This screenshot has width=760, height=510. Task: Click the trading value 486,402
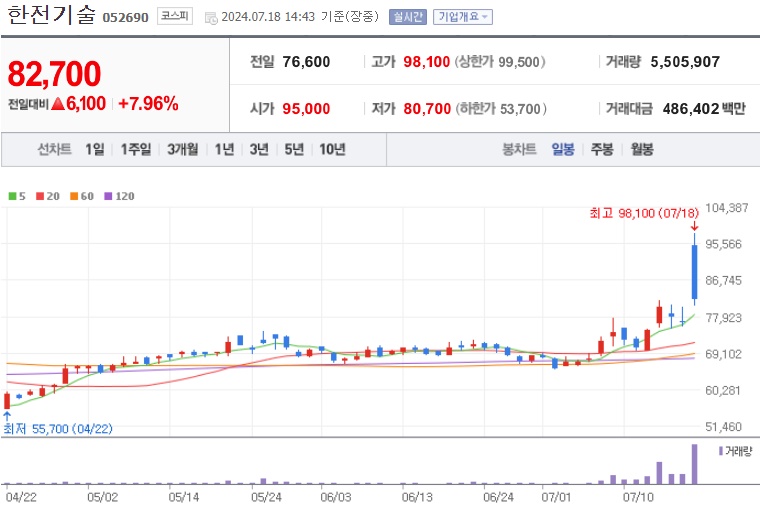tap(690, 109)
